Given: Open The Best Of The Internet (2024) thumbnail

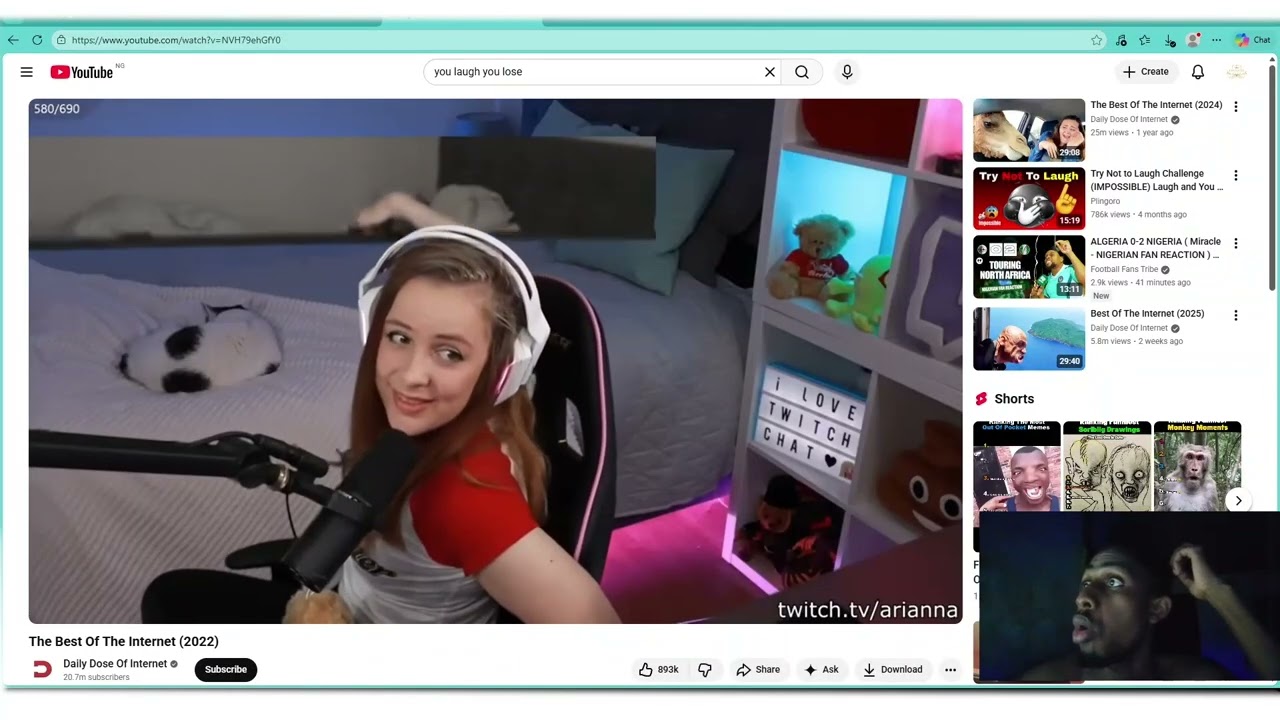Looking at the screenshot, I should 1029,130.
